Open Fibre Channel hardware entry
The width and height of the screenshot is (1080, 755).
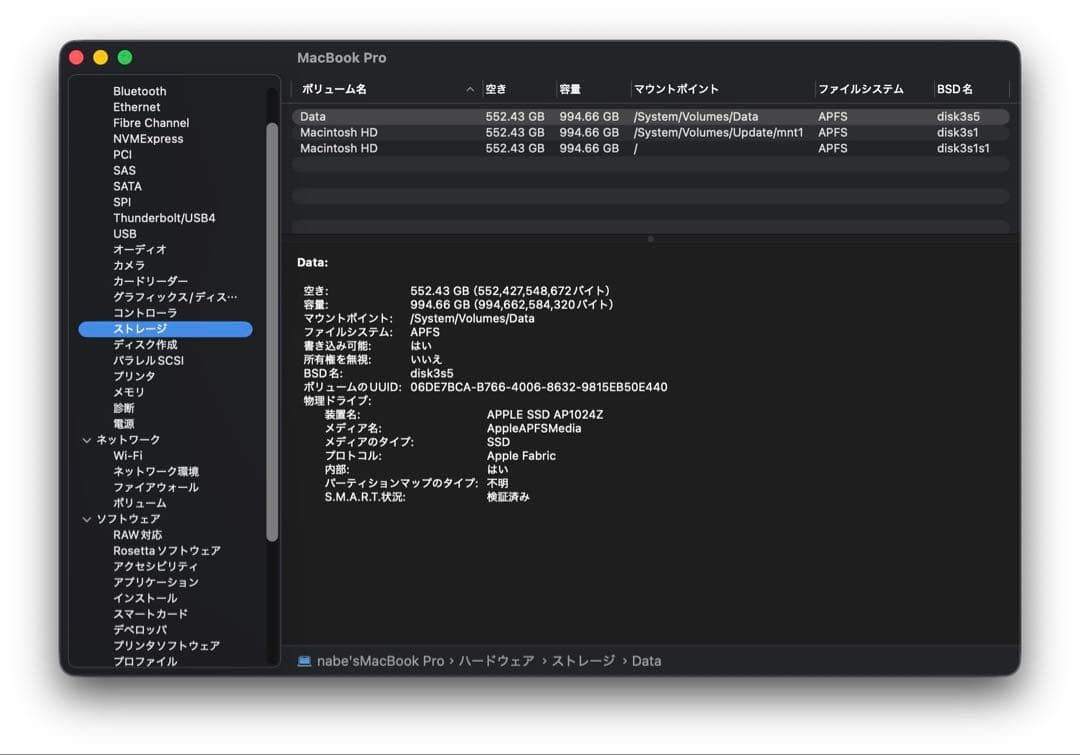tap(151, 123)
